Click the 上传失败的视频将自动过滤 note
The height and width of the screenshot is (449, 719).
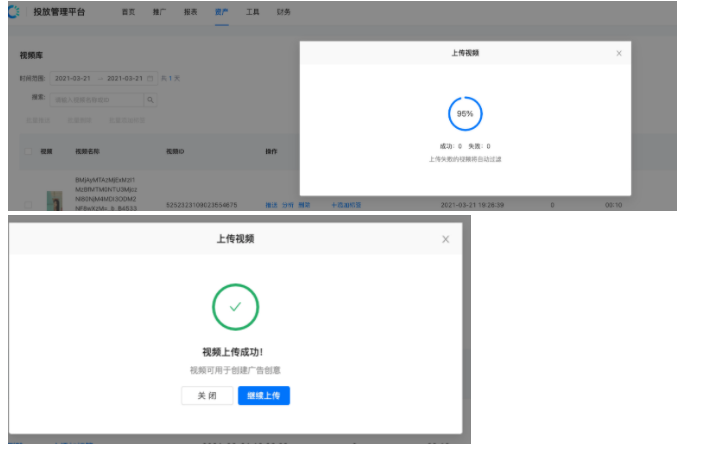click(x=465, y=159)
